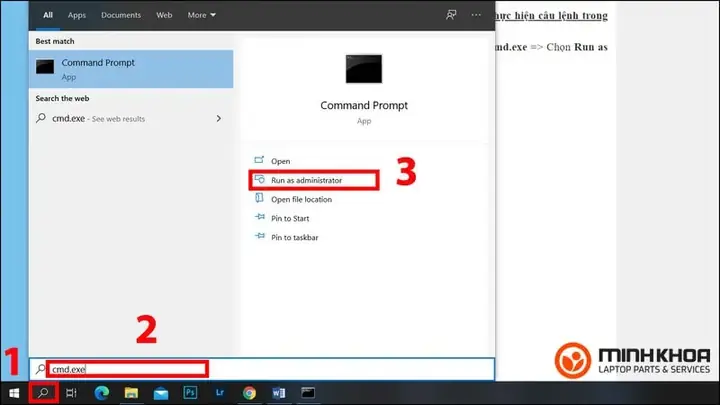
Task: Switch to Microsoft Word on taskbar
Action: pyautogui.click(x=279, y=393)
